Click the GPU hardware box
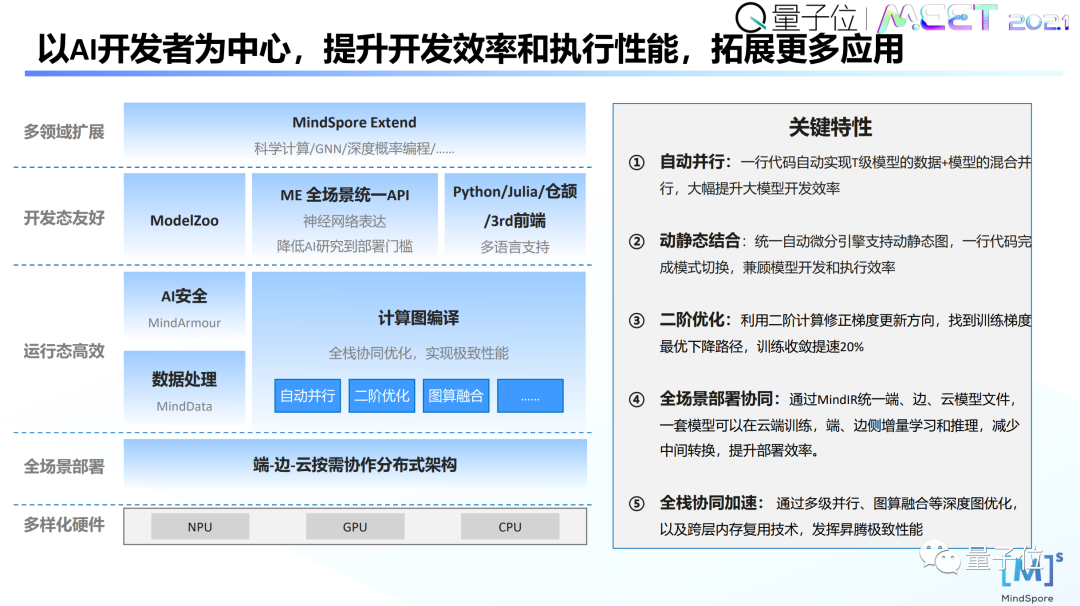Viewport: 1080px width, 606px height. point(355,527)
